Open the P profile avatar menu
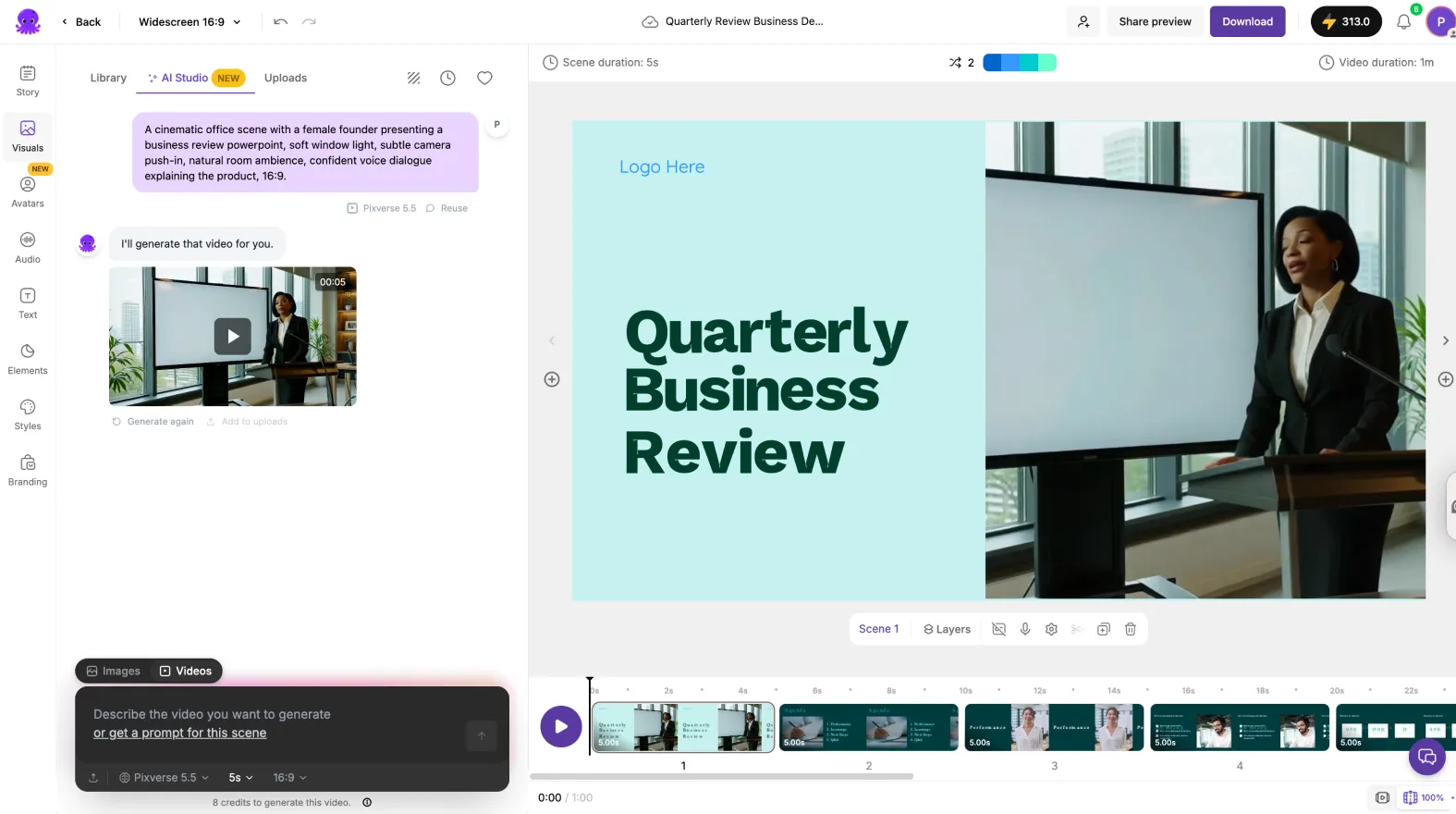Screen dimensions: 1456x814 (x=1440, y=21)
